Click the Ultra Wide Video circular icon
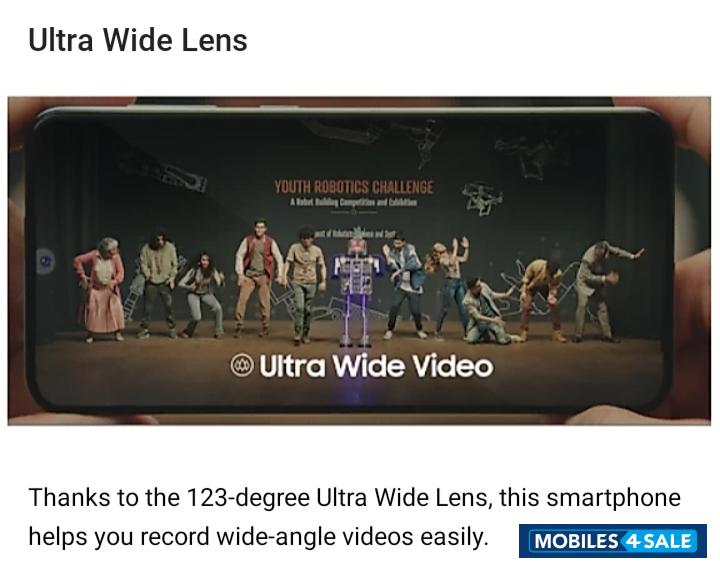 pyautogui.click(x=242, y=366)
